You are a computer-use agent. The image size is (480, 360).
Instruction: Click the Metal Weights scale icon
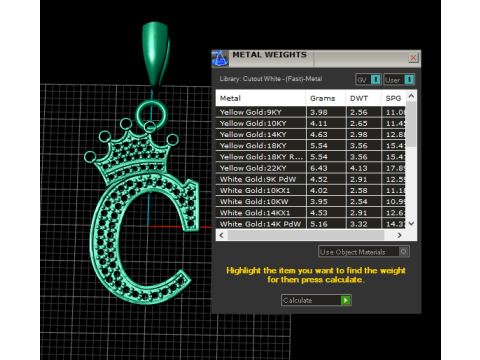(220, 58)
